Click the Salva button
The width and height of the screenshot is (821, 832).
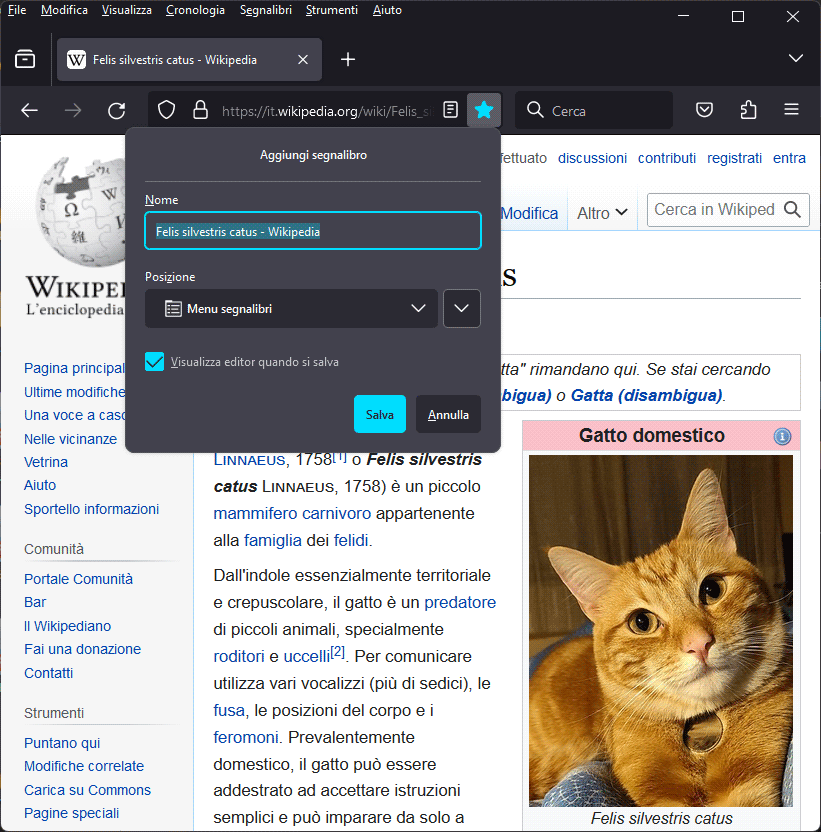(380, 414)
